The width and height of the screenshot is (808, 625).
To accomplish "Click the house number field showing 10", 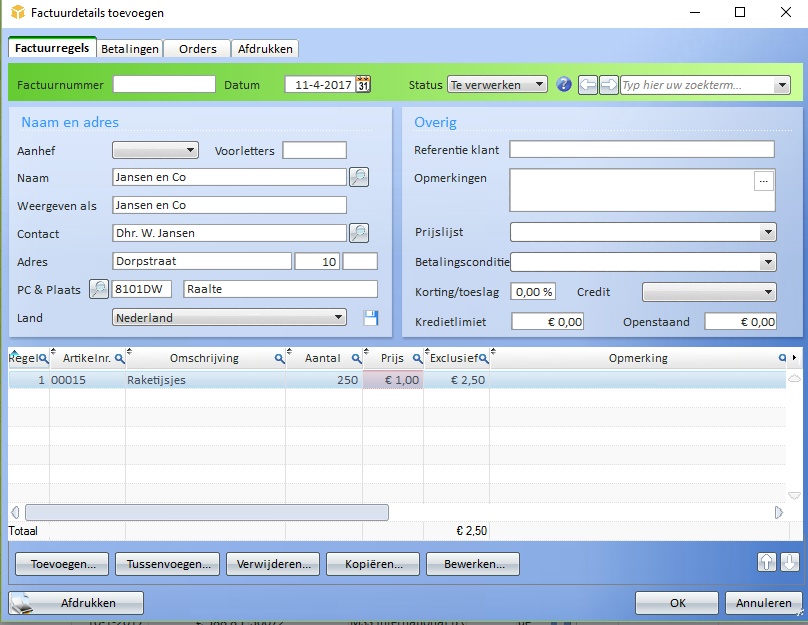I will [317, 261].
